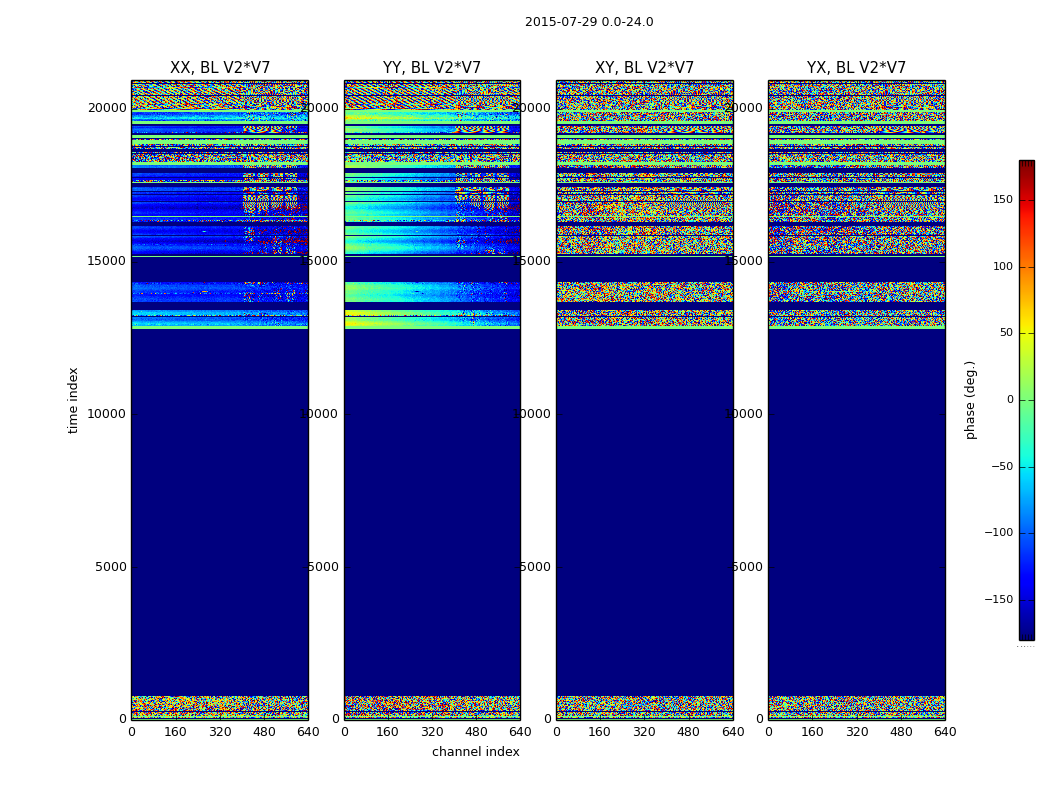The image size is (1050, 800).
Task: Select the "YY, BL V2*V7" subplot title
Action: (432, 68)
